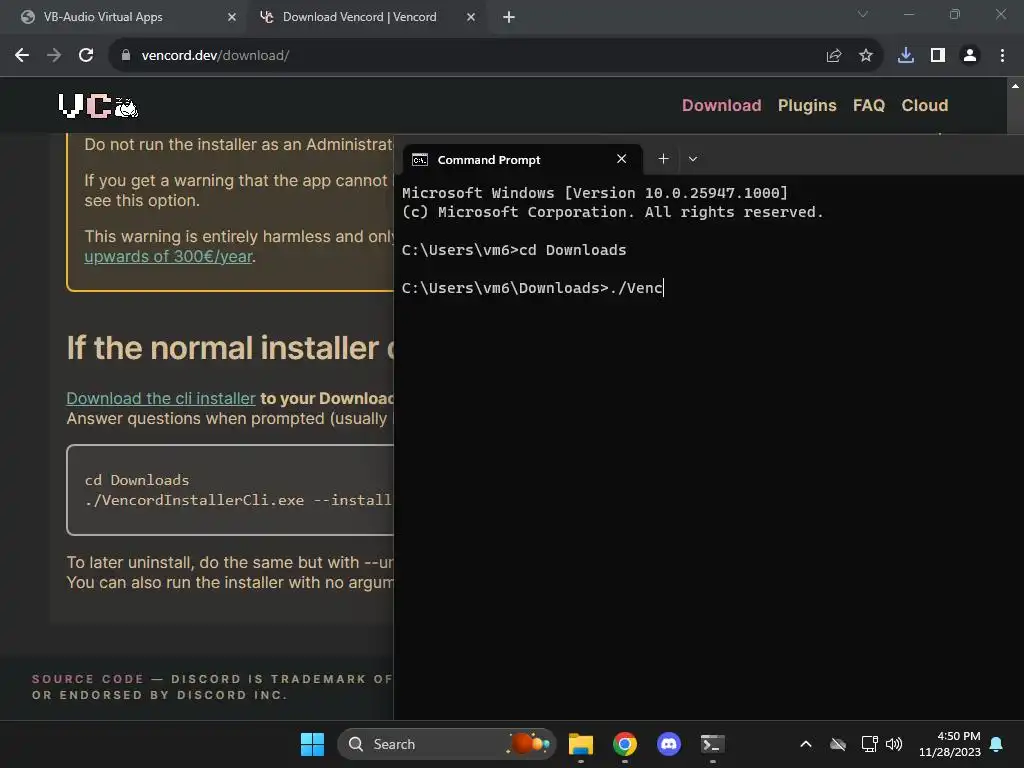This screenshot has width=1024, height=768.
Task: Open Chrome downloads tray icon
Action: pos(905,56)
